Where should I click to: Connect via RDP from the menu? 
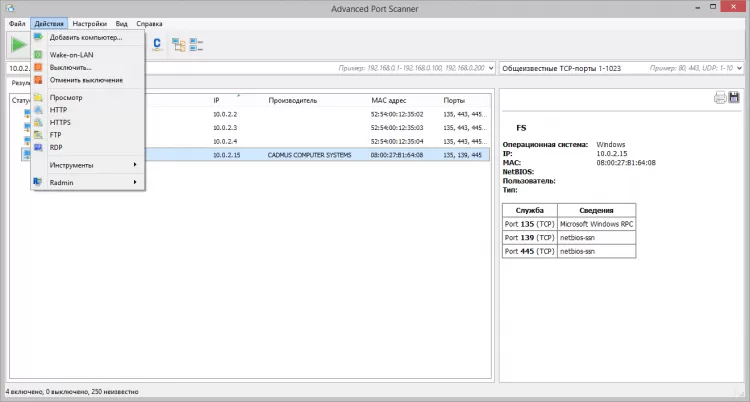(57, 147)
